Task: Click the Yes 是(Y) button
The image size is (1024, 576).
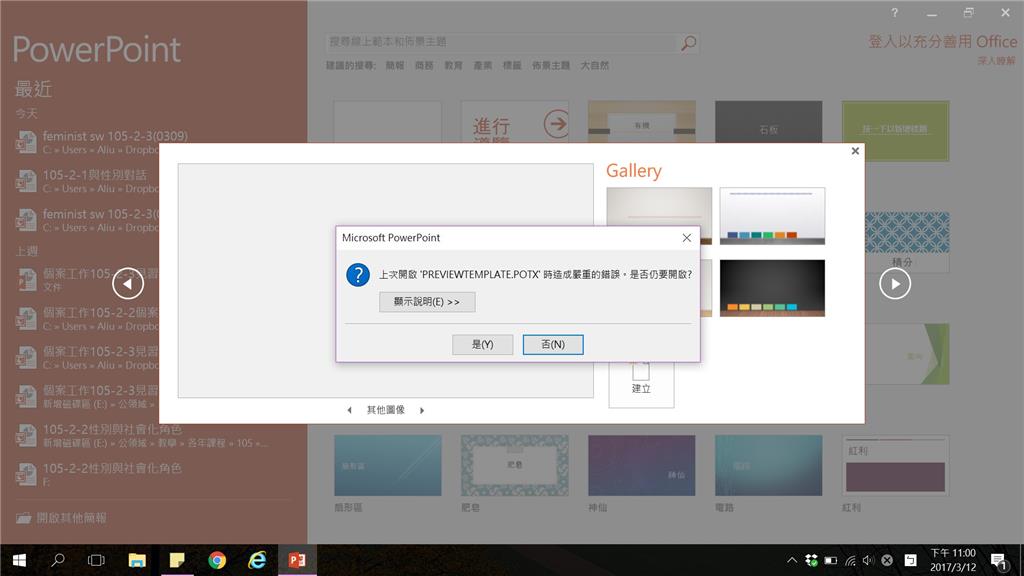Action: coord(482,344)
